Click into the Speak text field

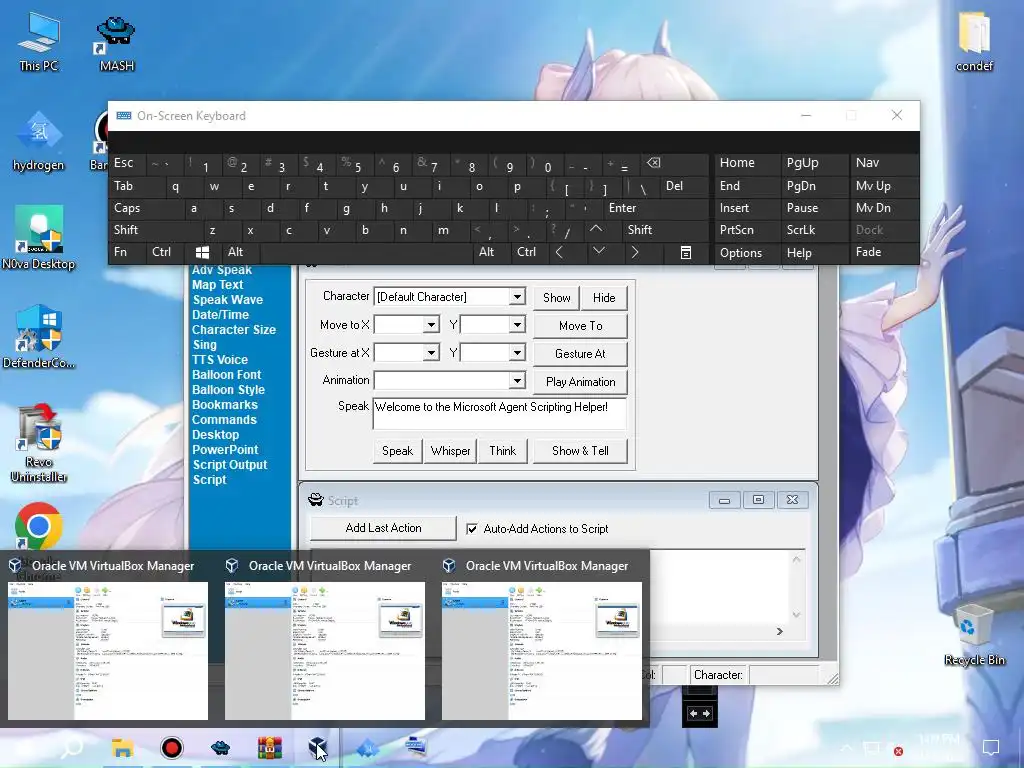click(500, 413)
